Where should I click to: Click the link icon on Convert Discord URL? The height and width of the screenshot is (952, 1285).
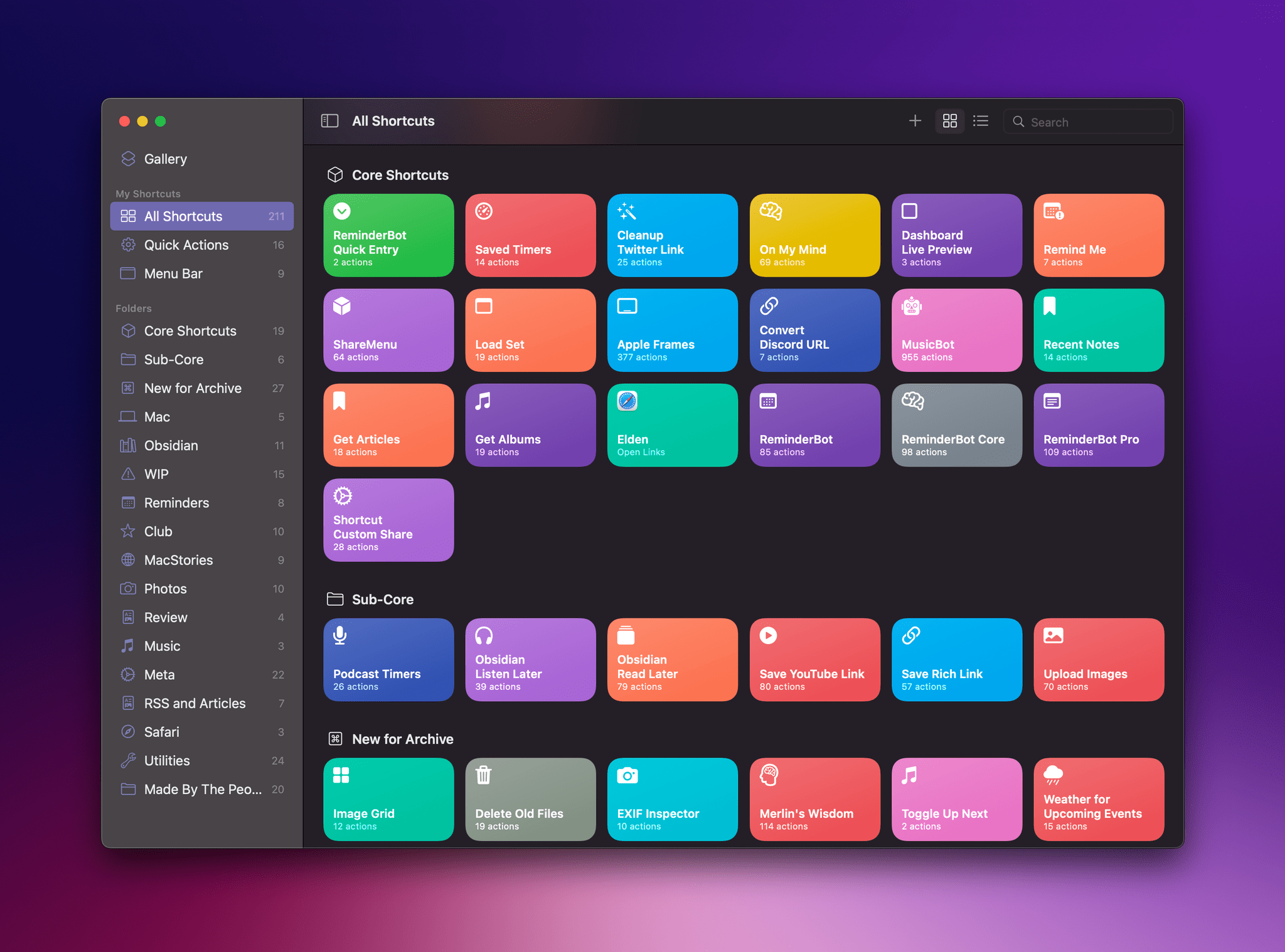tap(769, 306)
